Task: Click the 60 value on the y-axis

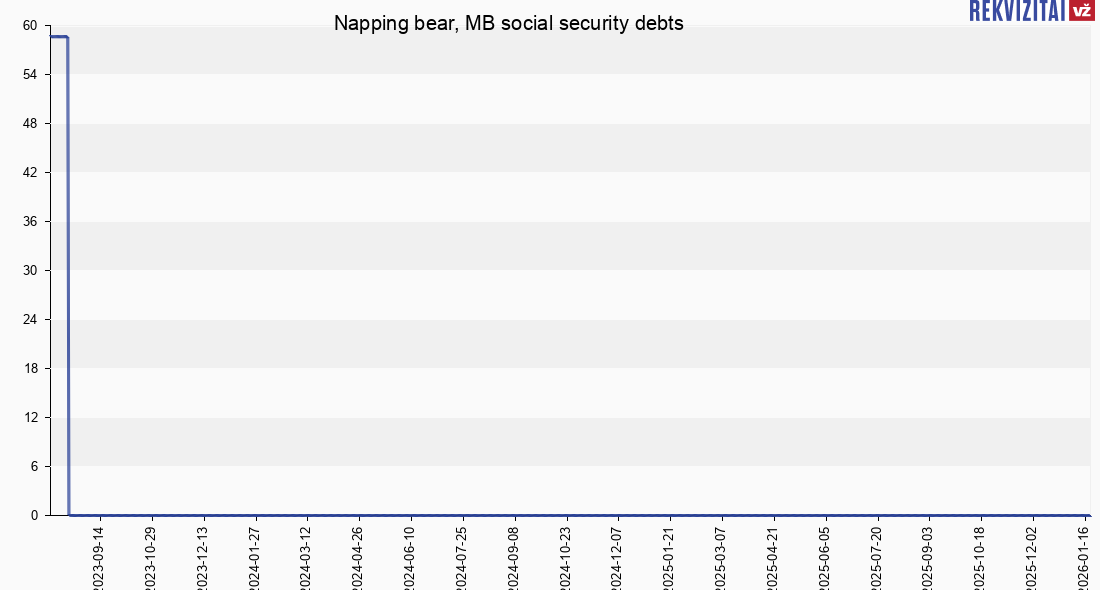Action: tap(30, 25)
